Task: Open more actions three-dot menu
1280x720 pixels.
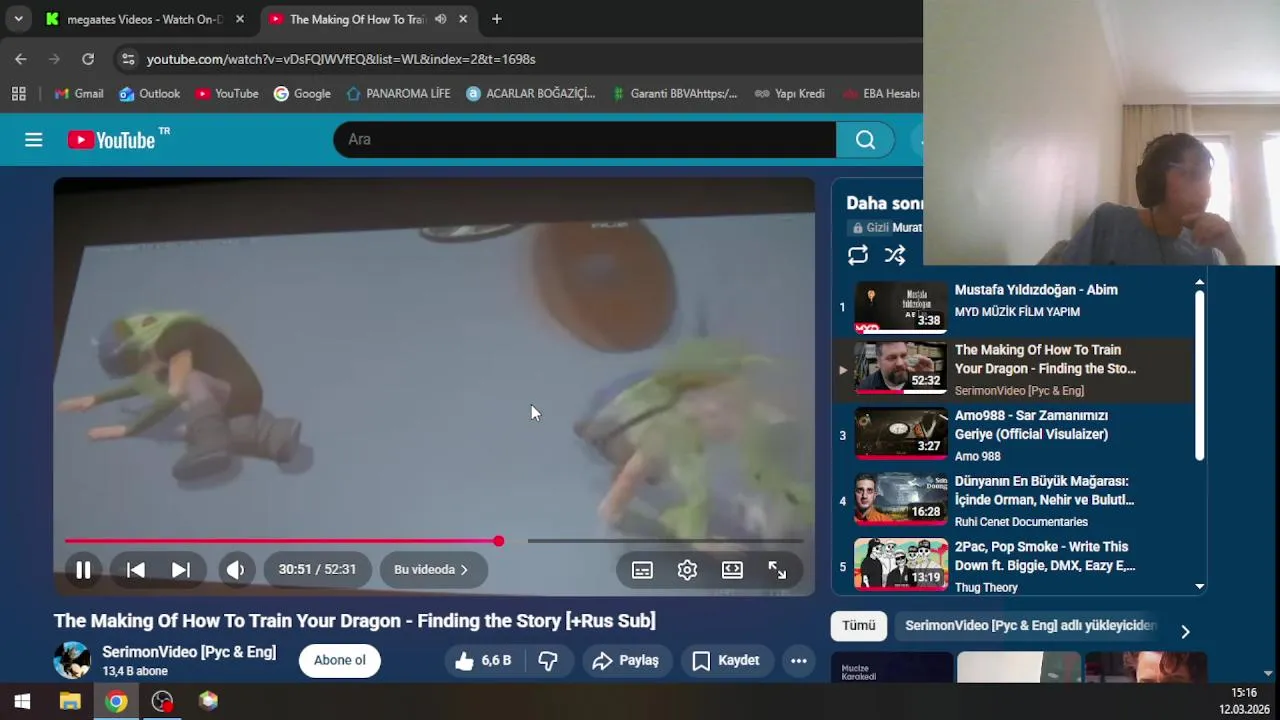Action: (x=798, y=660)
